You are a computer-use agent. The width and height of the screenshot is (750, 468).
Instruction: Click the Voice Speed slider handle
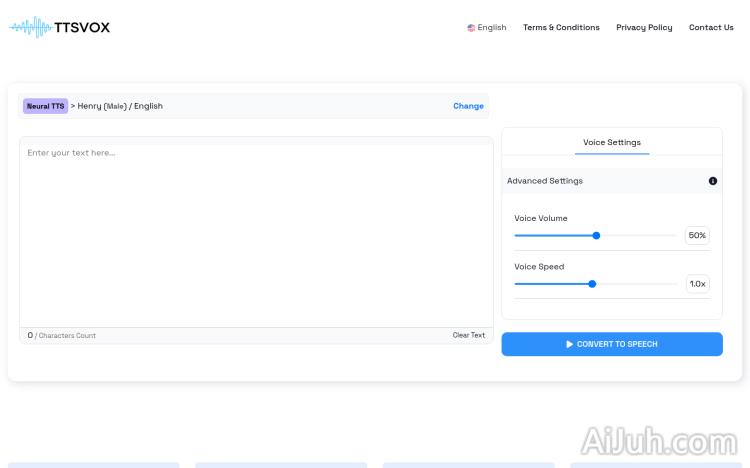(592, 284)
